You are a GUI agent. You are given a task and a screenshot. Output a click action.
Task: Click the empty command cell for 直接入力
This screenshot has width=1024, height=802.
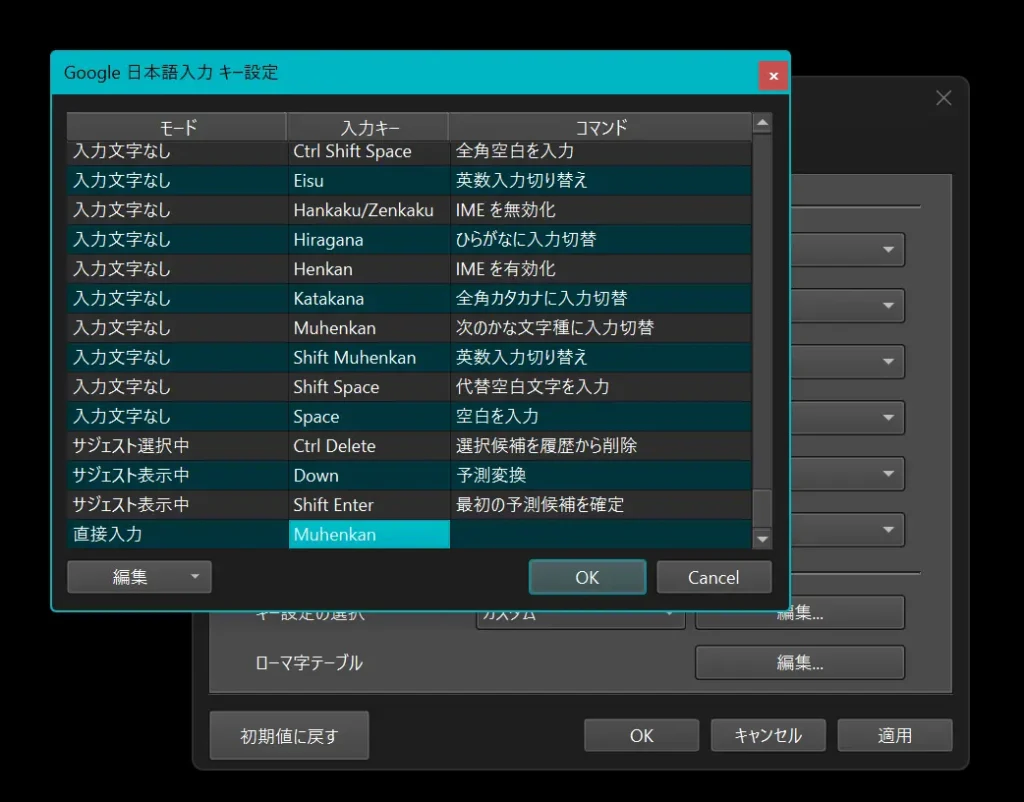point(601,534)
